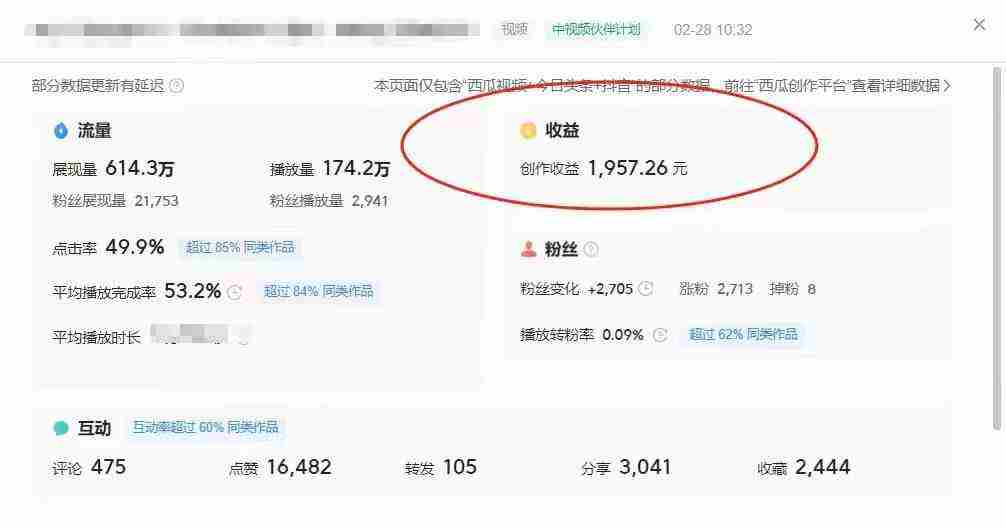This screenshot has height=529, width=1006.
Task: Click the 超过 84% 同类作品 badge
Action: [x=318, y=291]
